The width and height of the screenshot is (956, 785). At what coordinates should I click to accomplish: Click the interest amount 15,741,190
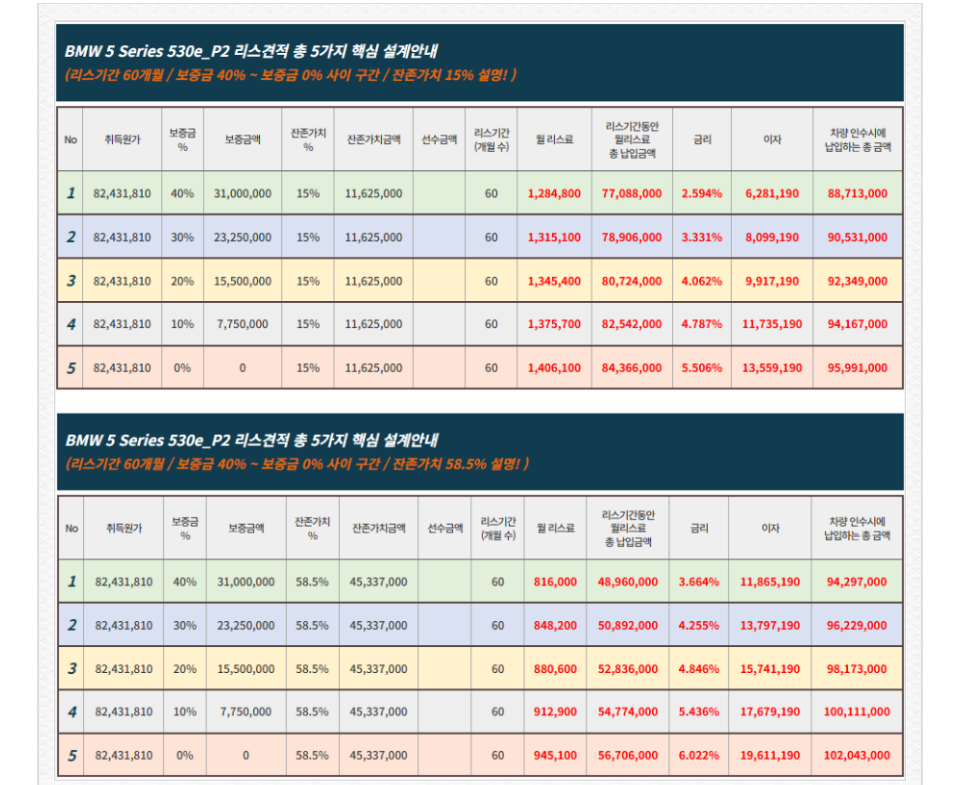(770, 669)
